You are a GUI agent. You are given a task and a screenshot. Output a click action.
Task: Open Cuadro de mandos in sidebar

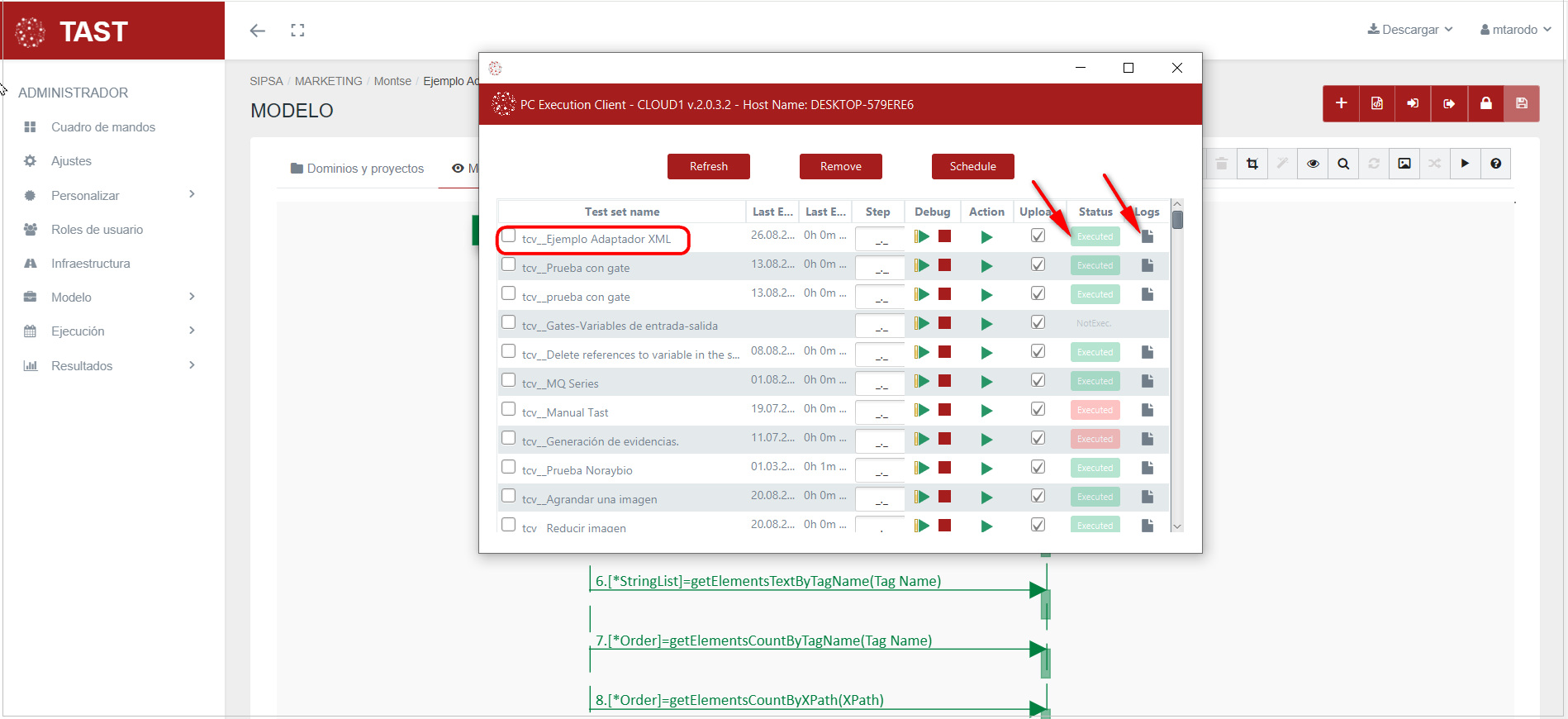102,127
